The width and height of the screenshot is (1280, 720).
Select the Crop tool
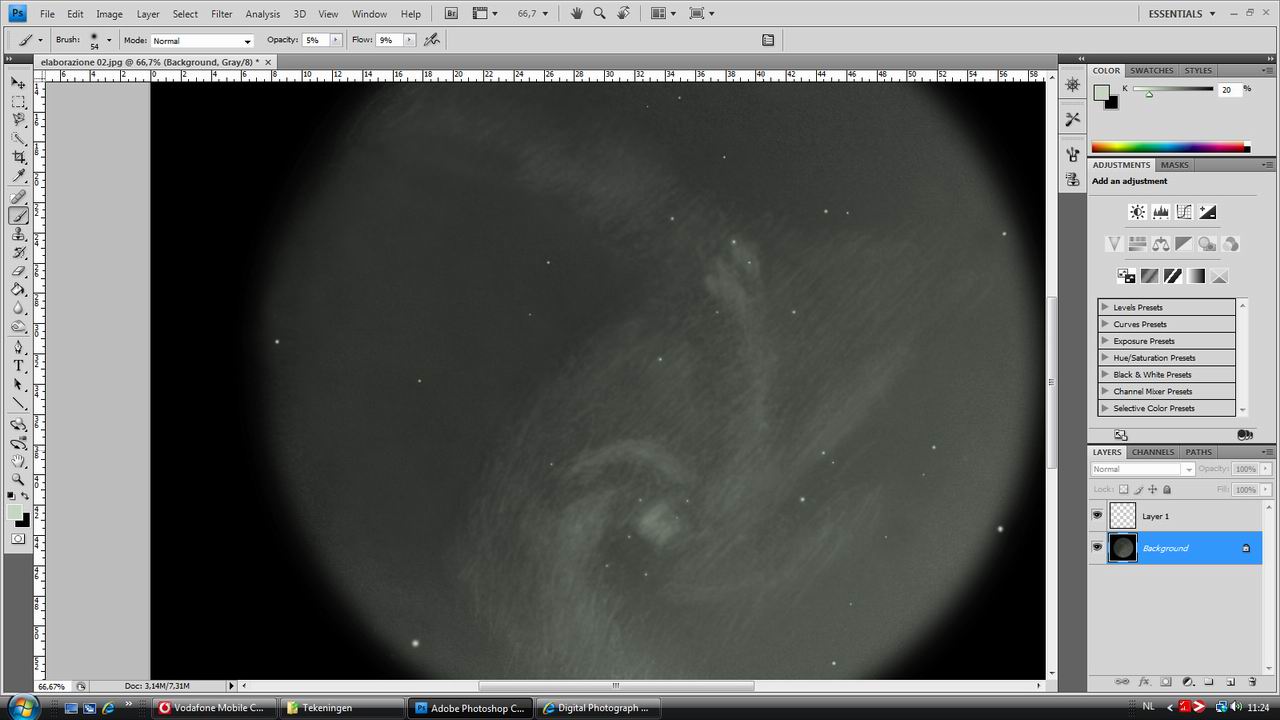pyautogui.click(x=18, y=158)
